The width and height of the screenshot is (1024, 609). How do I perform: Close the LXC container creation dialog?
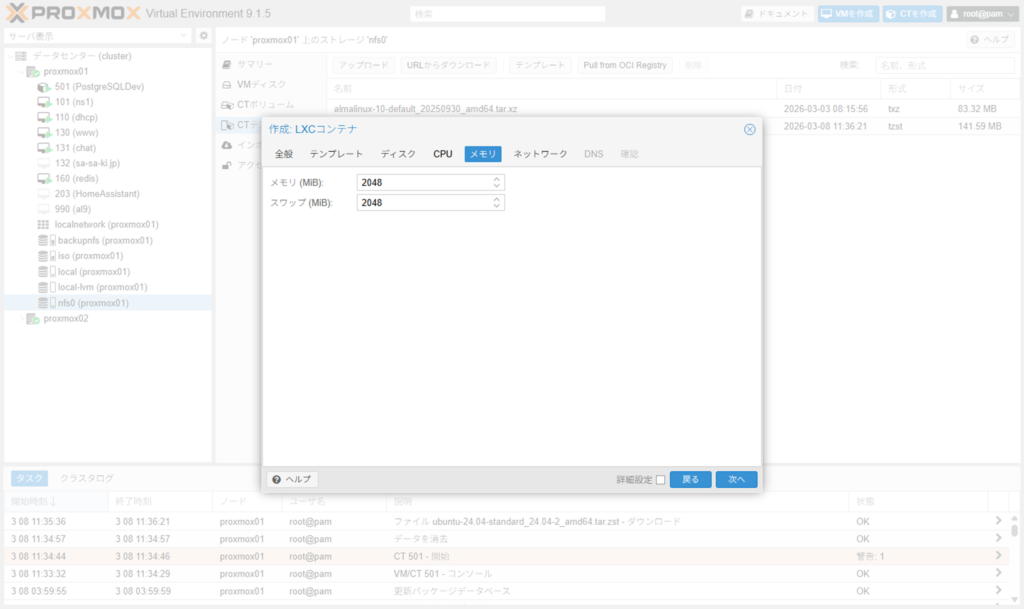click(749, 129)
